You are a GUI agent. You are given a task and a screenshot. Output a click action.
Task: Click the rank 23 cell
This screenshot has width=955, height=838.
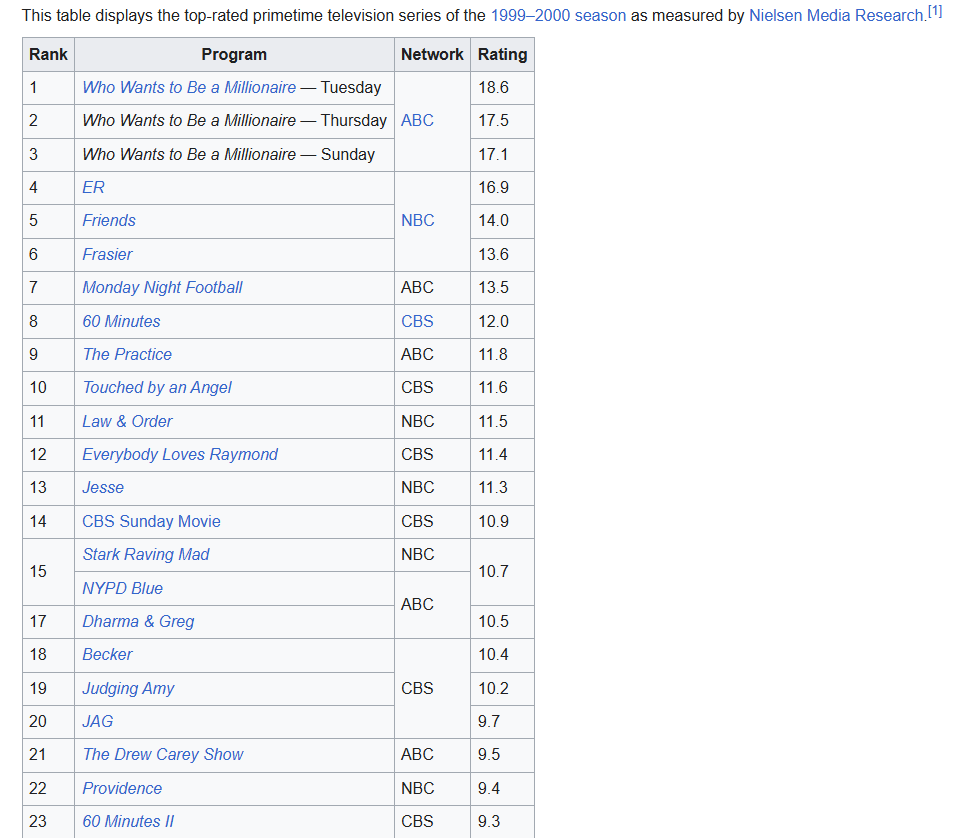[x=49, y=821]
